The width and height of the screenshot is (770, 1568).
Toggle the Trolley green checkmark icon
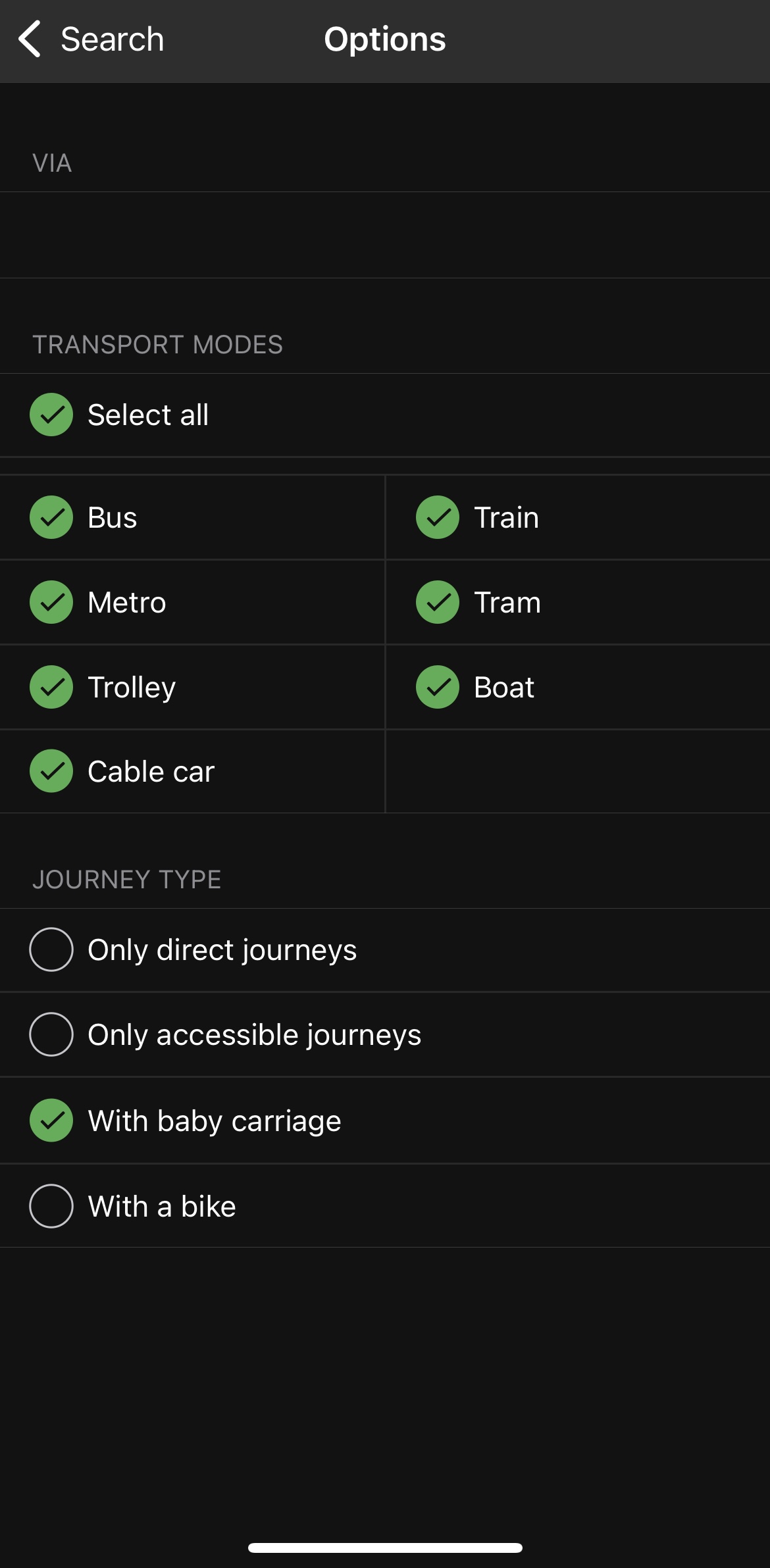click(x=51, y=687)
